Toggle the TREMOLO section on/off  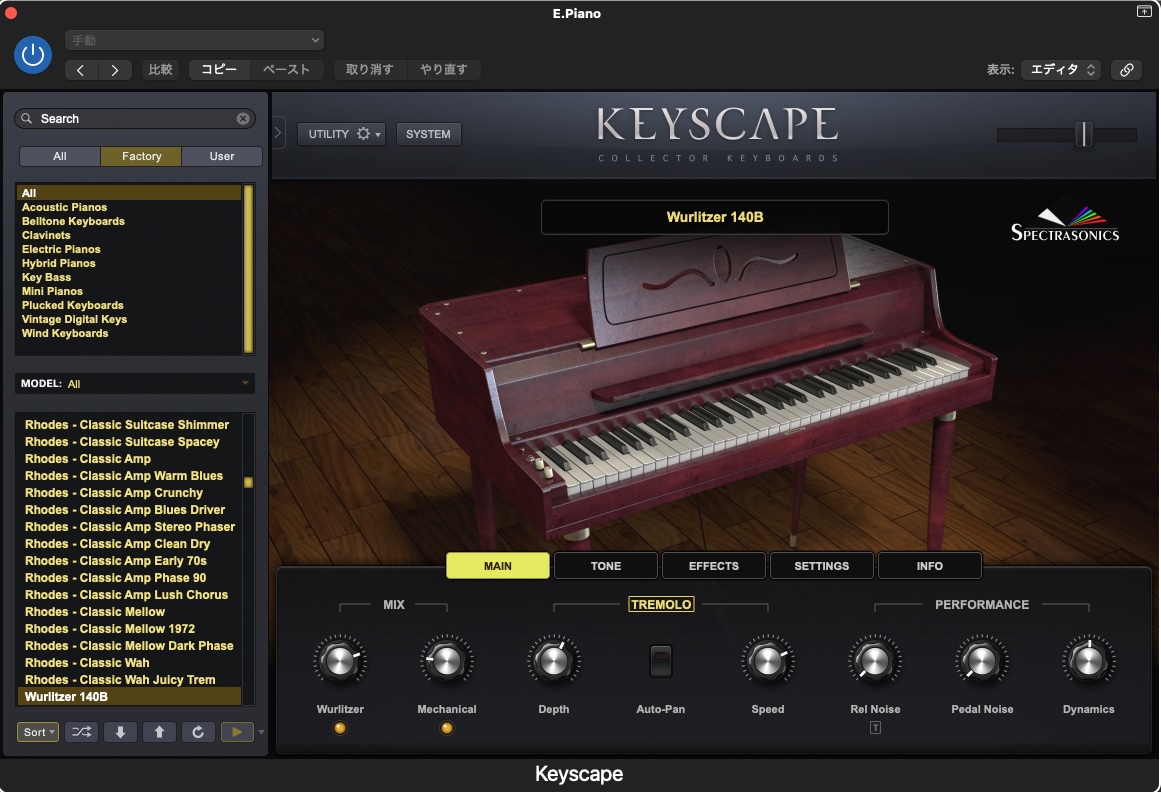click(x=661, y=605)
